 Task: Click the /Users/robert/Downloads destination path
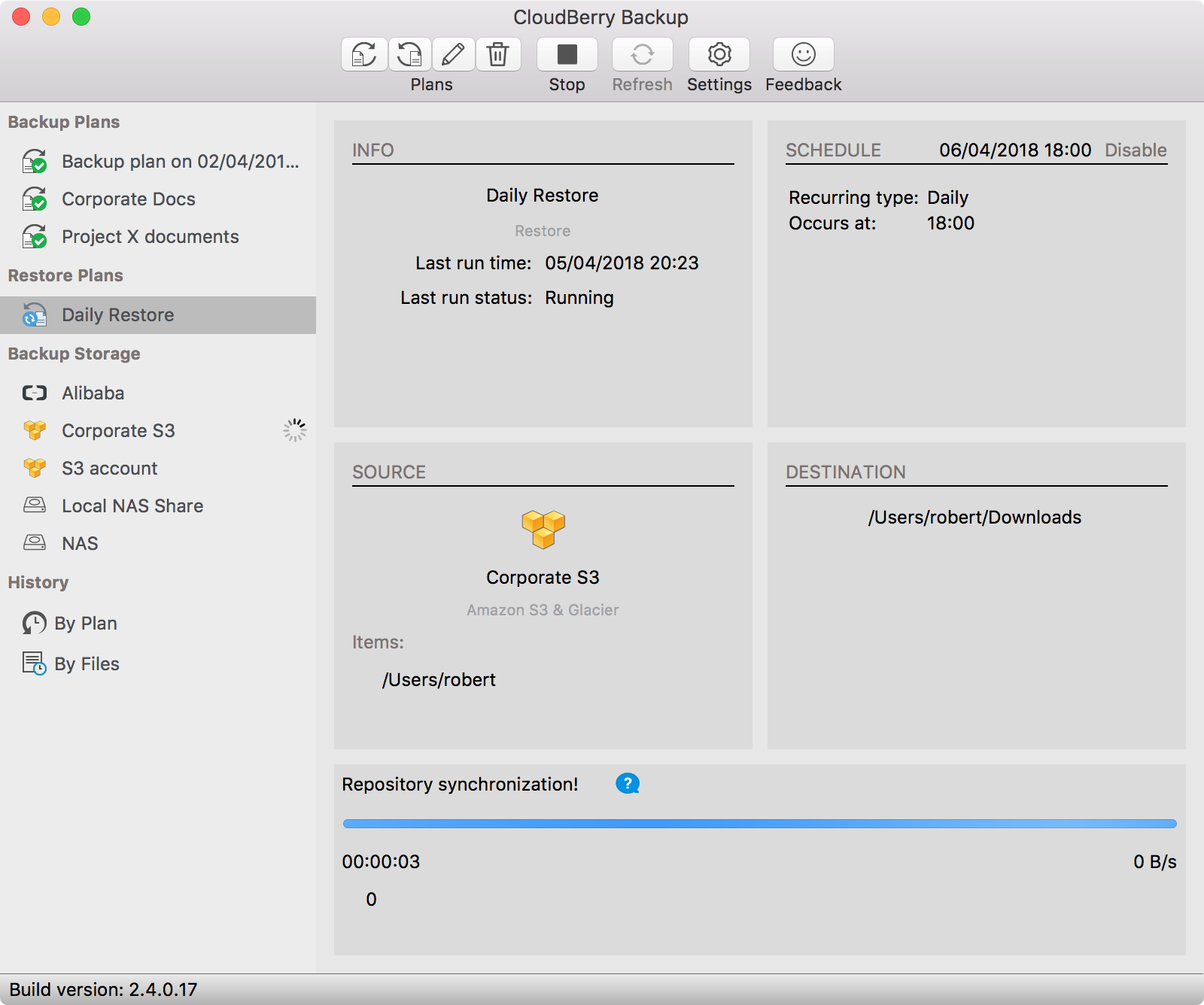coord(975,518)
